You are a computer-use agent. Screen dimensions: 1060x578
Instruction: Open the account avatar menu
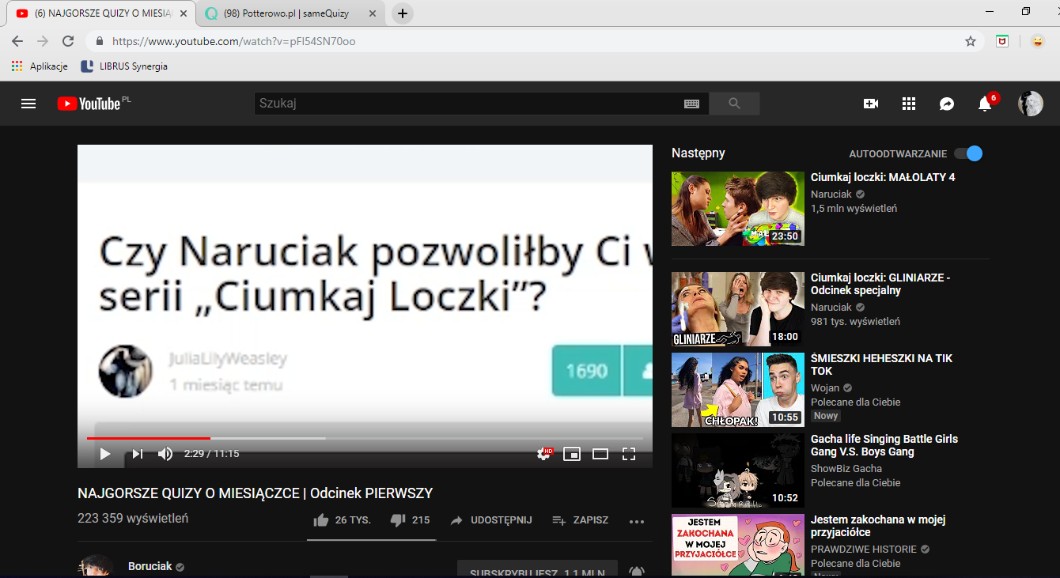(x=1030, y=104)
